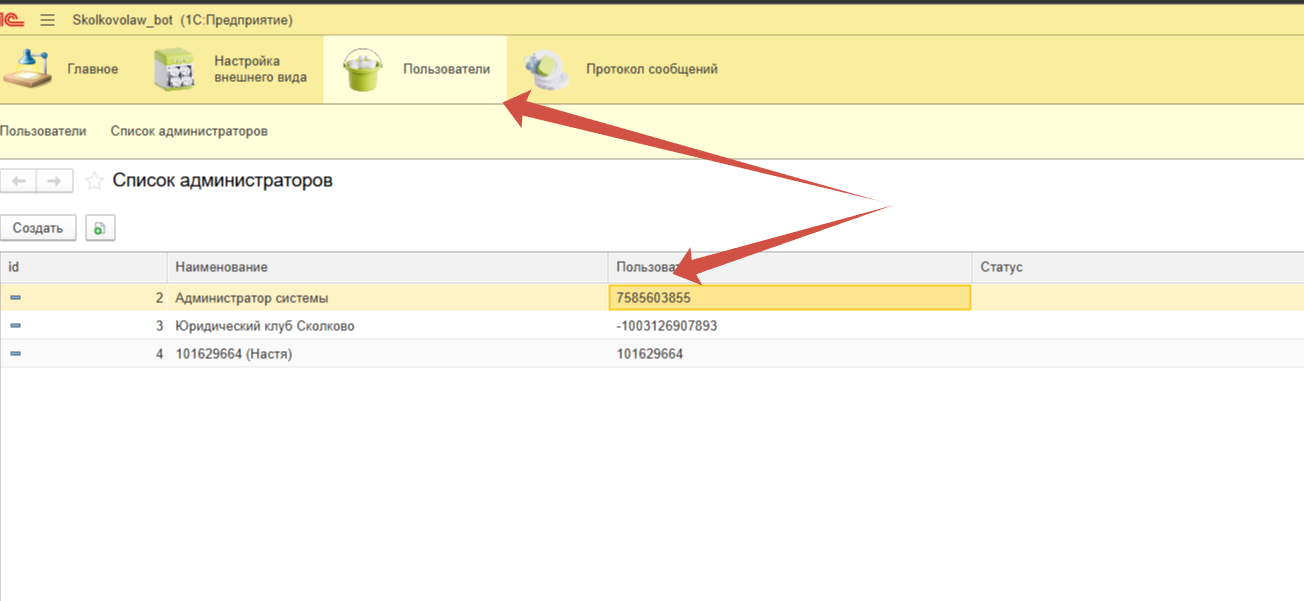This screenshot has width=1304, height=601.
Task: Click the Протокол сообщений plates icon
Action: (546, 70)
